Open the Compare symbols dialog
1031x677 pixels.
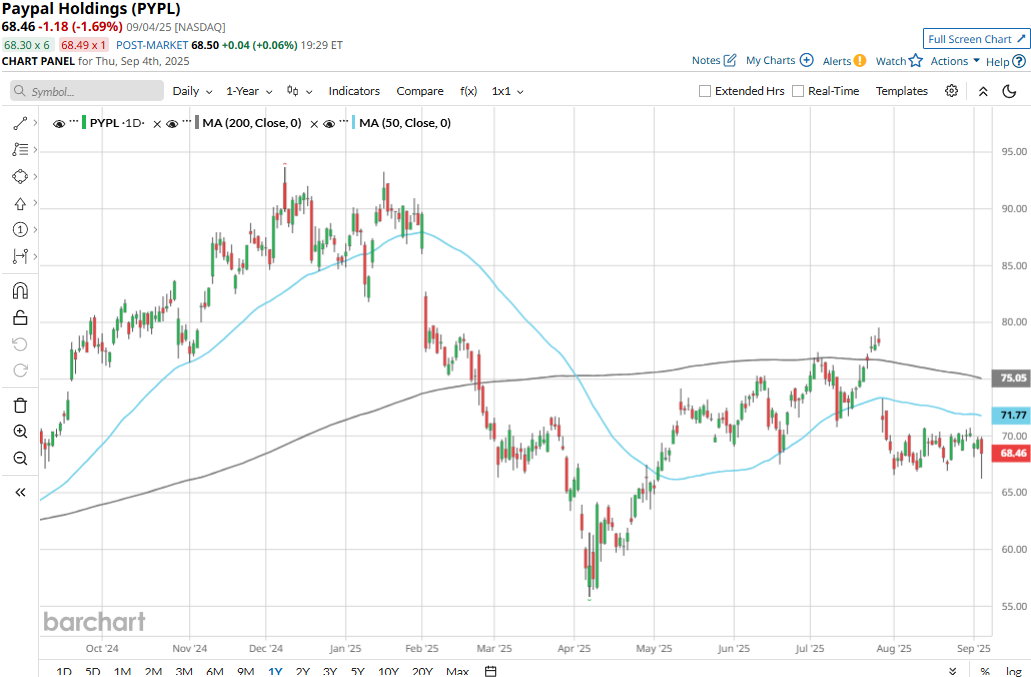tap(420, 91)
